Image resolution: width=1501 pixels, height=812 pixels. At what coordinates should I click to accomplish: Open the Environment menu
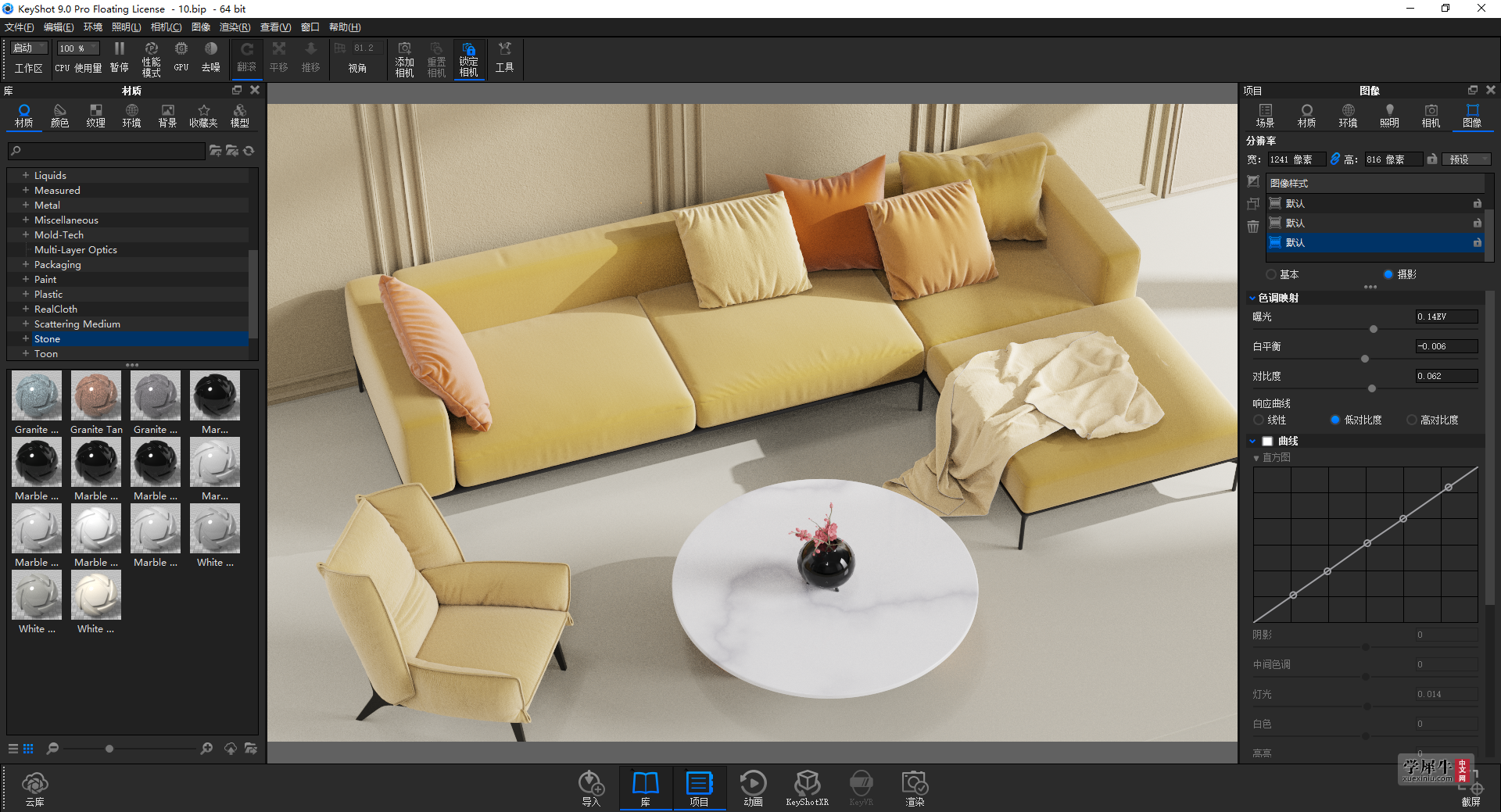point(93,27)
